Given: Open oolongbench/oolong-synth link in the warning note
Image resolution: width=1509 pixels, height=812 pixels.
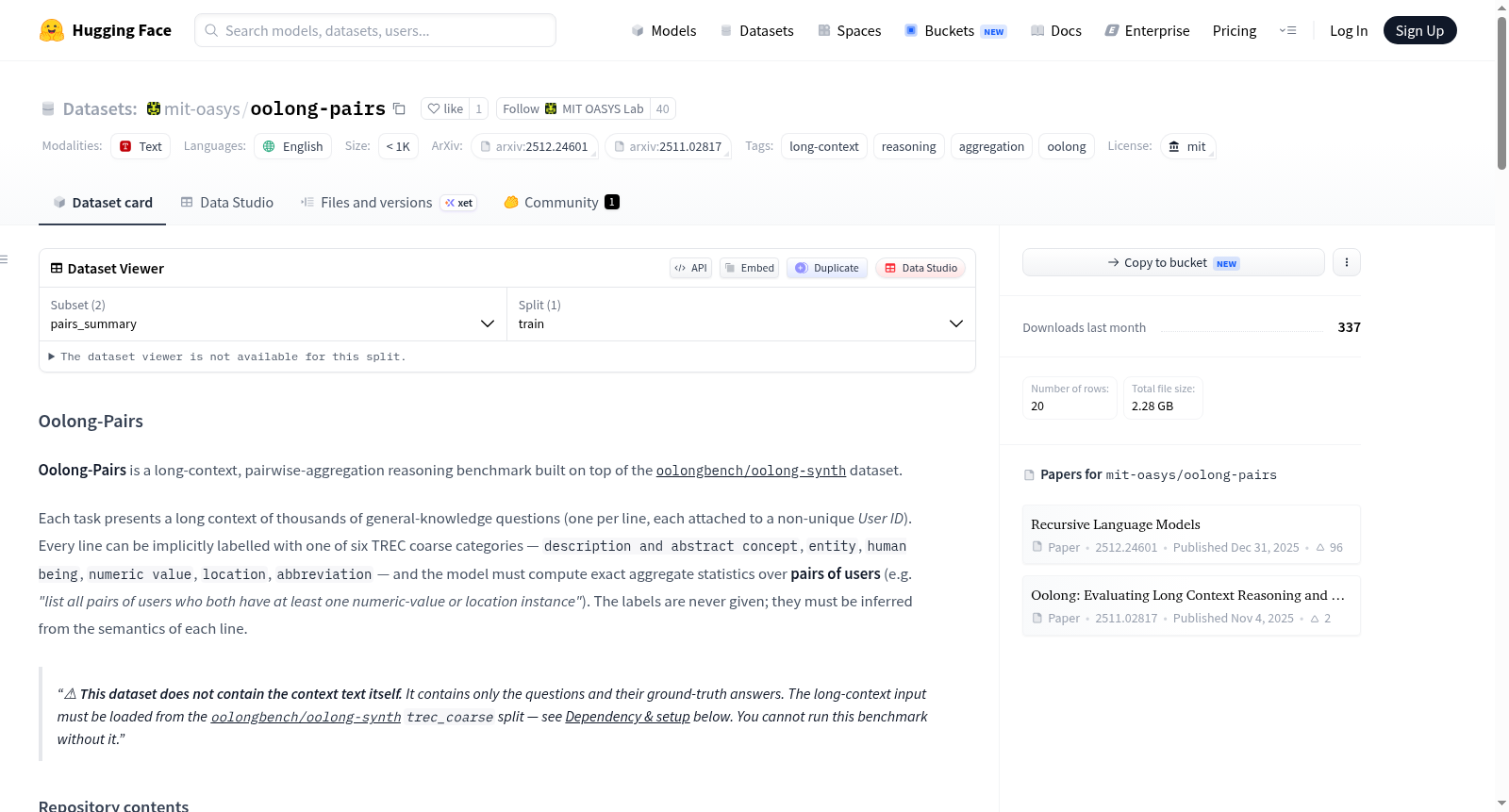Looking at the screenshot, I should [307, 717].
